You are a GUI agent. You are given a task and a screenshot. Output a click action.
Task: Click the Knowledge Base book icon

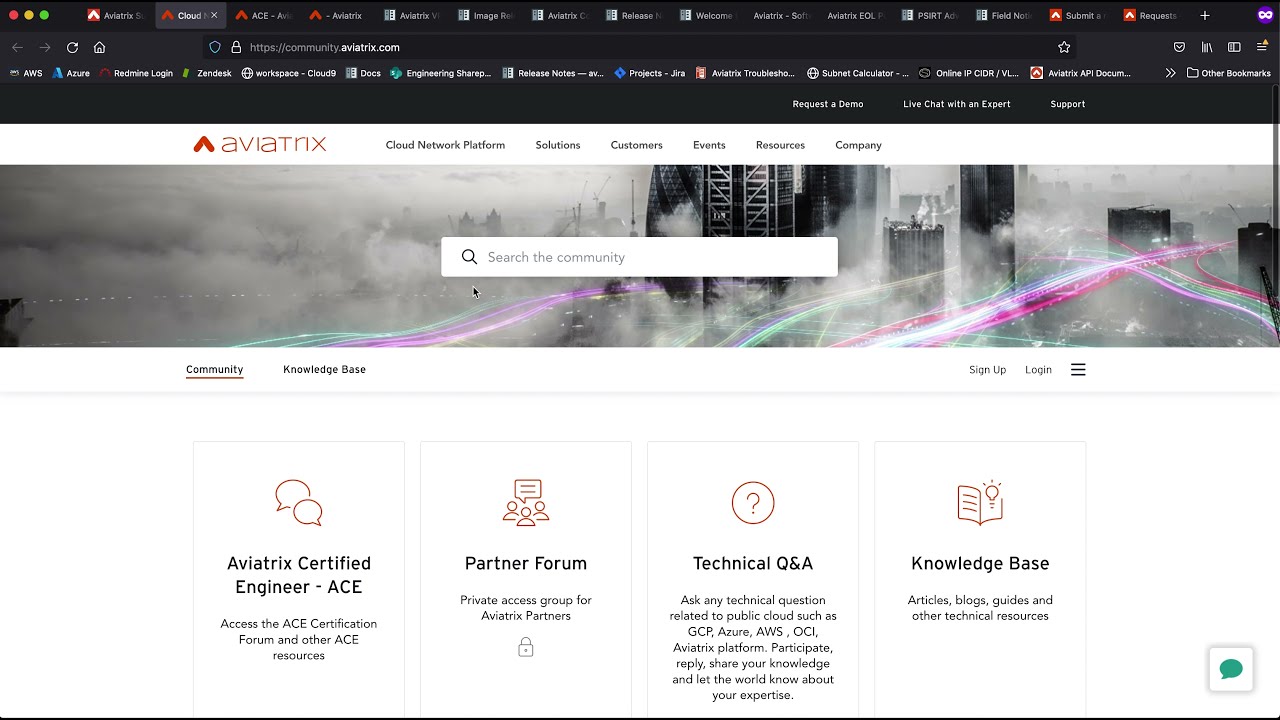[980, 502]
